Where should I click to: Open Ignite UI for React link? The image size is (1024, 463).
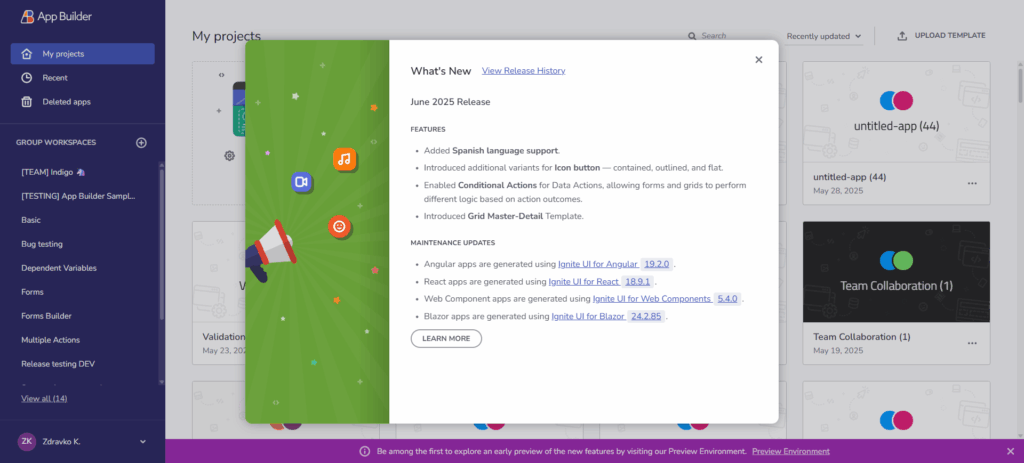point(583,281)
